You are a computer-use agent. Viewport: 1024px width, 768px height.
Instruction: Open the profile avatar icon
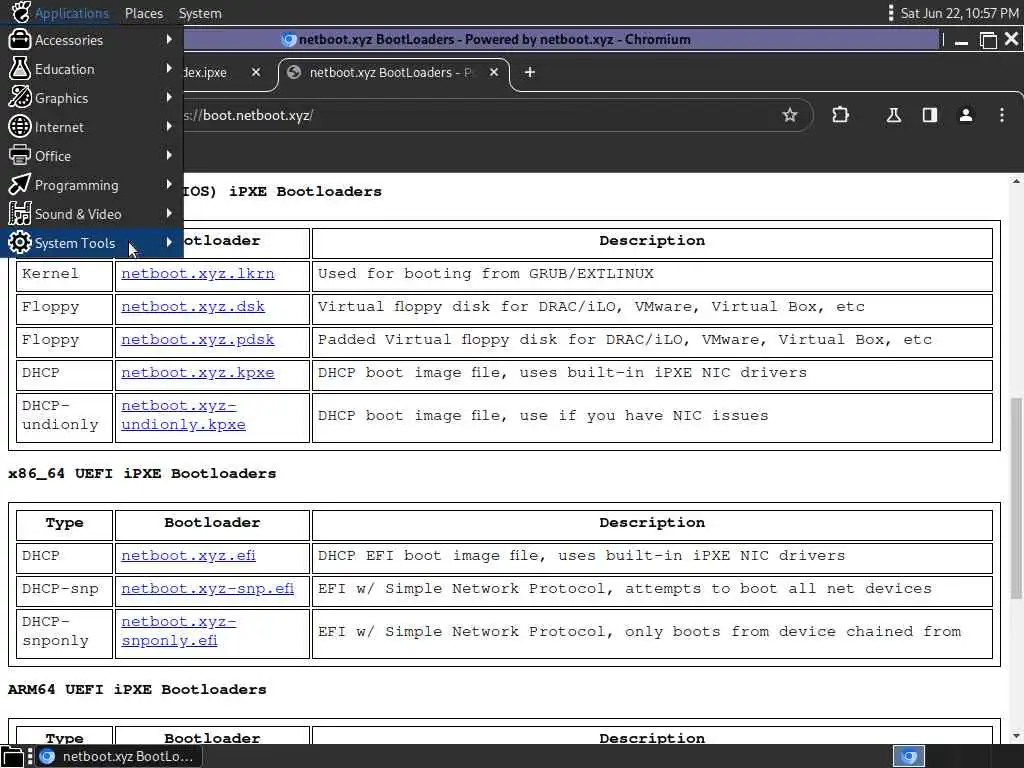click(966, 116)
